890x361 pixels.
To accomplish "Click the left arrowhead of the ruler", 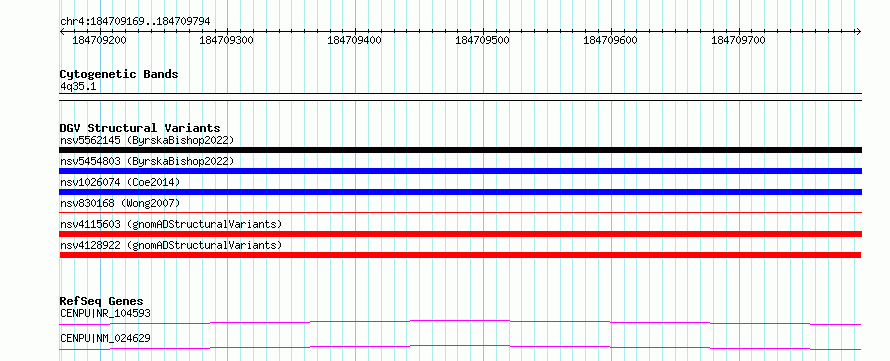I will click(x=62, y=31).
